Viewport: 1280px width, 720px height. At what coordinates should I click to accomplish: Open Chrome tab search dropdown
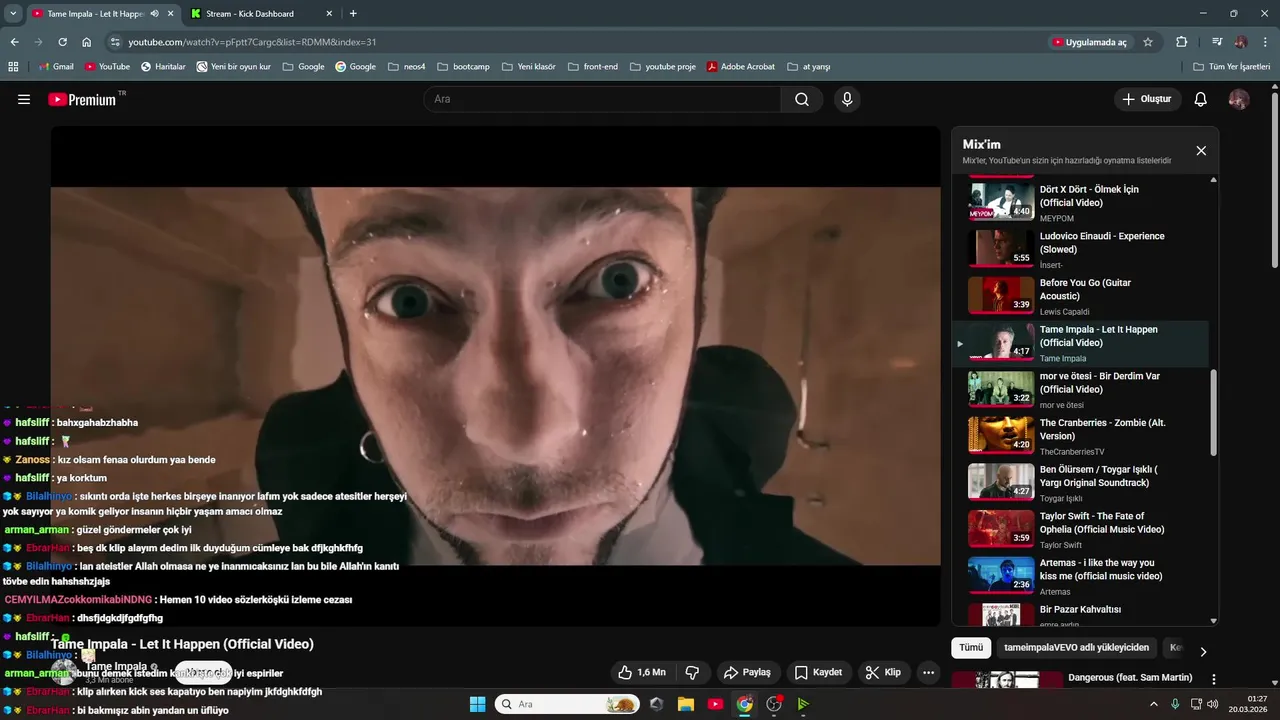(x=13, y=14)
